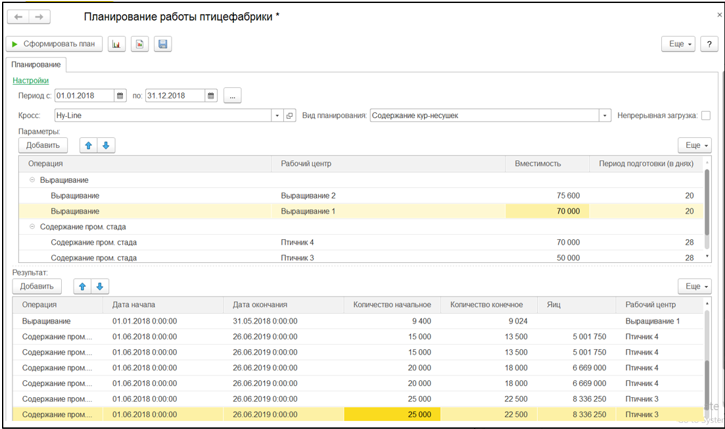The width and height of the screenshot is (725, 429).
Task: Click the save diskette icon
Action: (163, 44)
